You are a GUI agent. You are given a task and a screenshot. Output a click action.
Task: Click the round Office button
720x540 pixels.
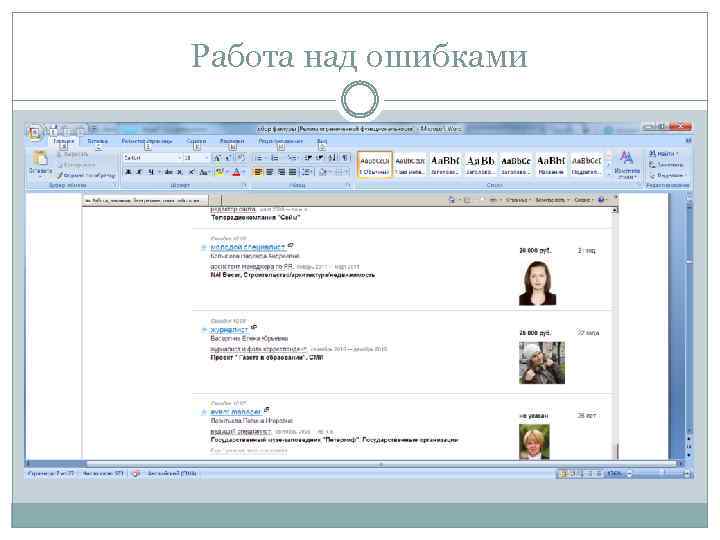pos(35,133)
